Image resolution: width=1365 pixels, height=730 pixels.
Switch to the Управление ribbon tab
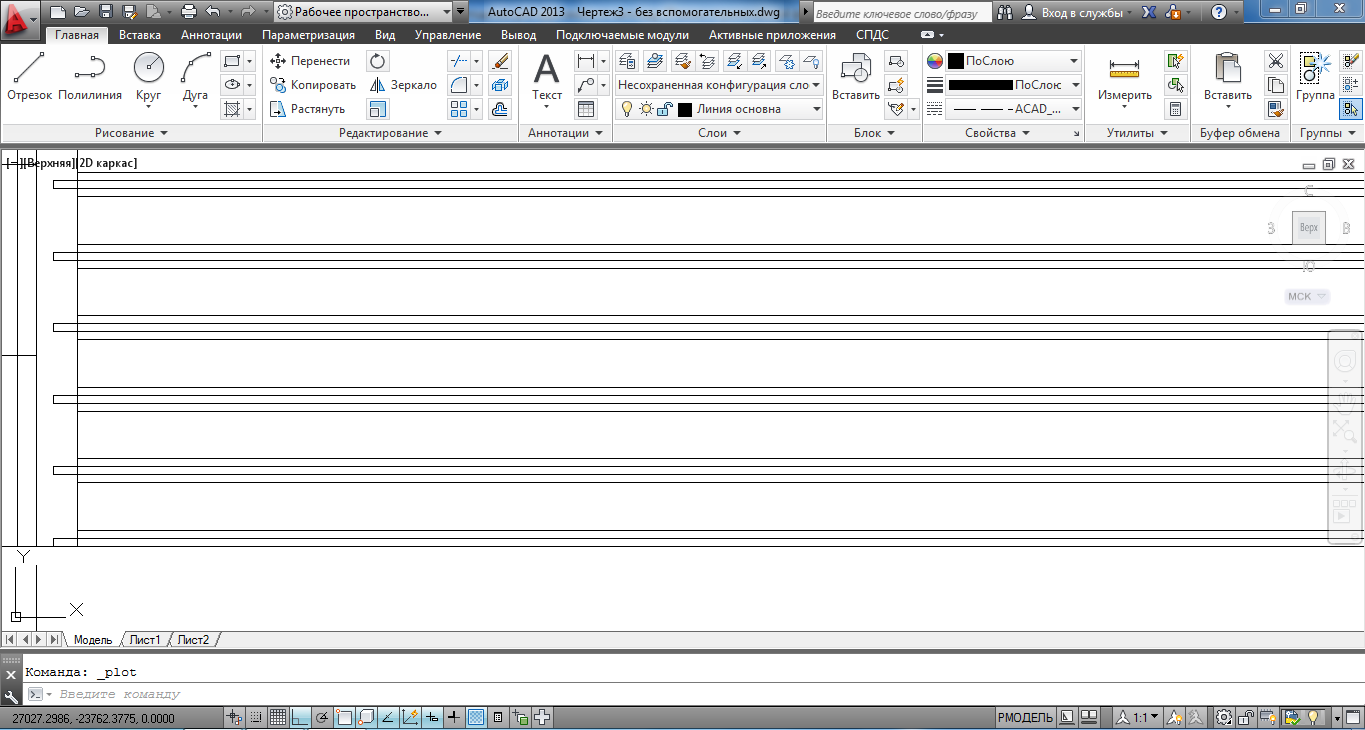448,35
